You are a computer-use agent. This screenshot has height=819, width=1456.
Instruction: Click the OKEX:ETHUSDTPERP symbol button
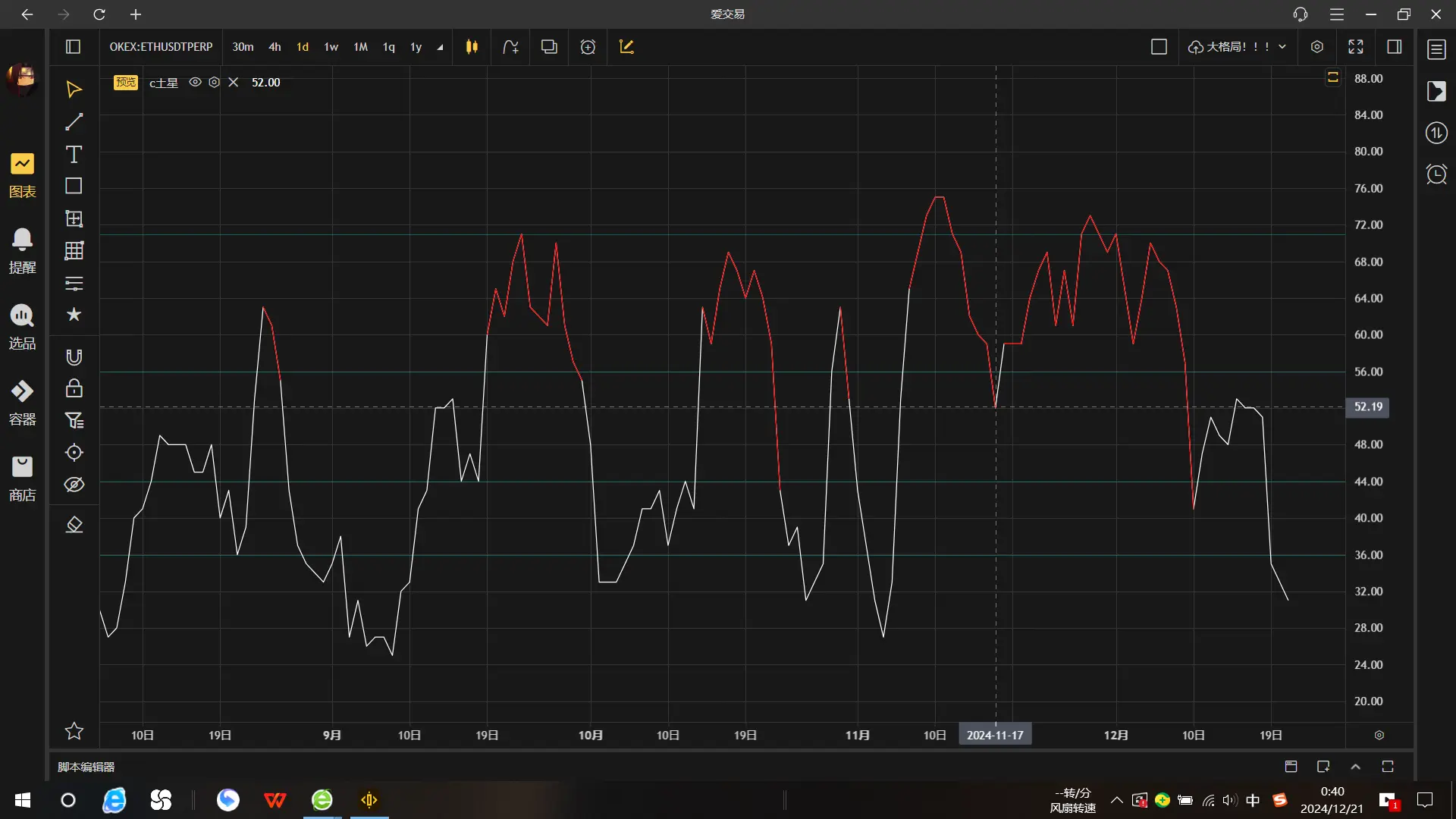click(x=161, y=47)
